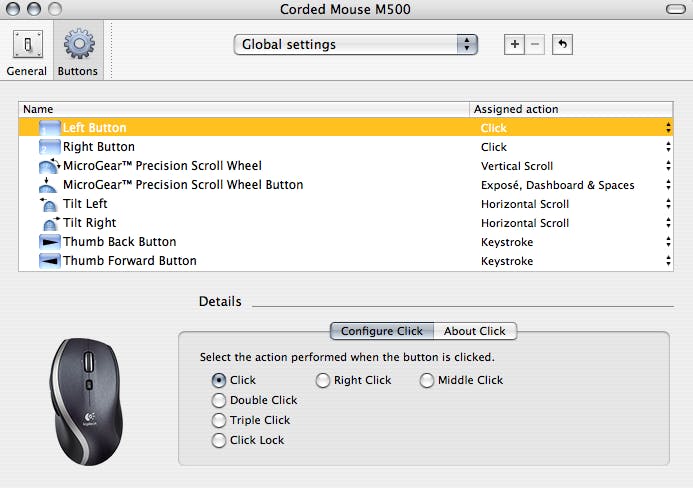Select the Double Click radio option

coord(219,400)
